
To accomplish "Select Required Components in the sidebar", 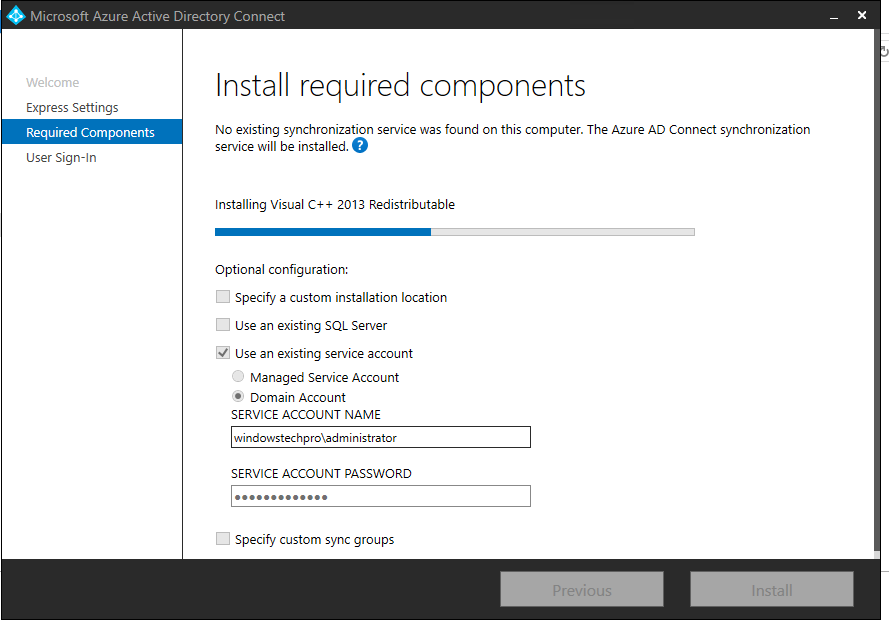I will point(92,132).
